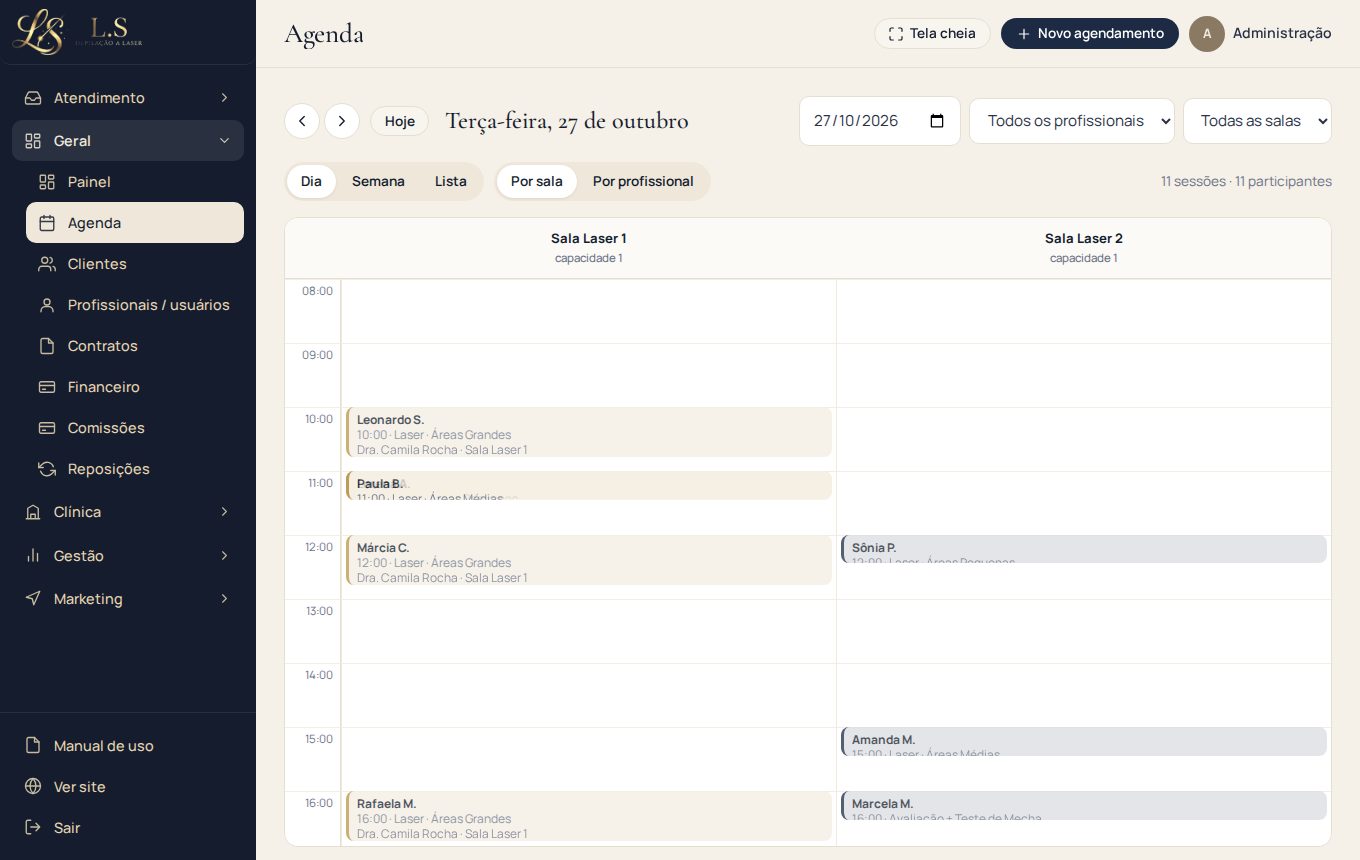Click the Comissões card icon
This screenshot has width=1360, height=860.
click(47, 428)
